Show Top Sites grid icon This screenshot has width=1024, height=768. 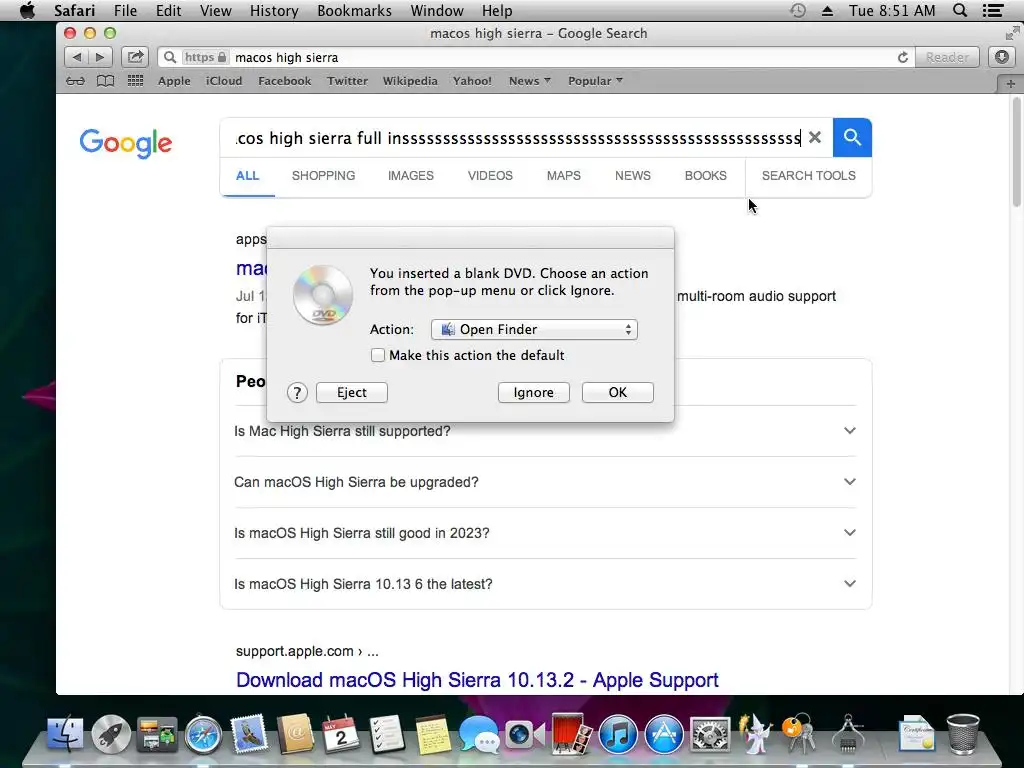click(135, 81)
